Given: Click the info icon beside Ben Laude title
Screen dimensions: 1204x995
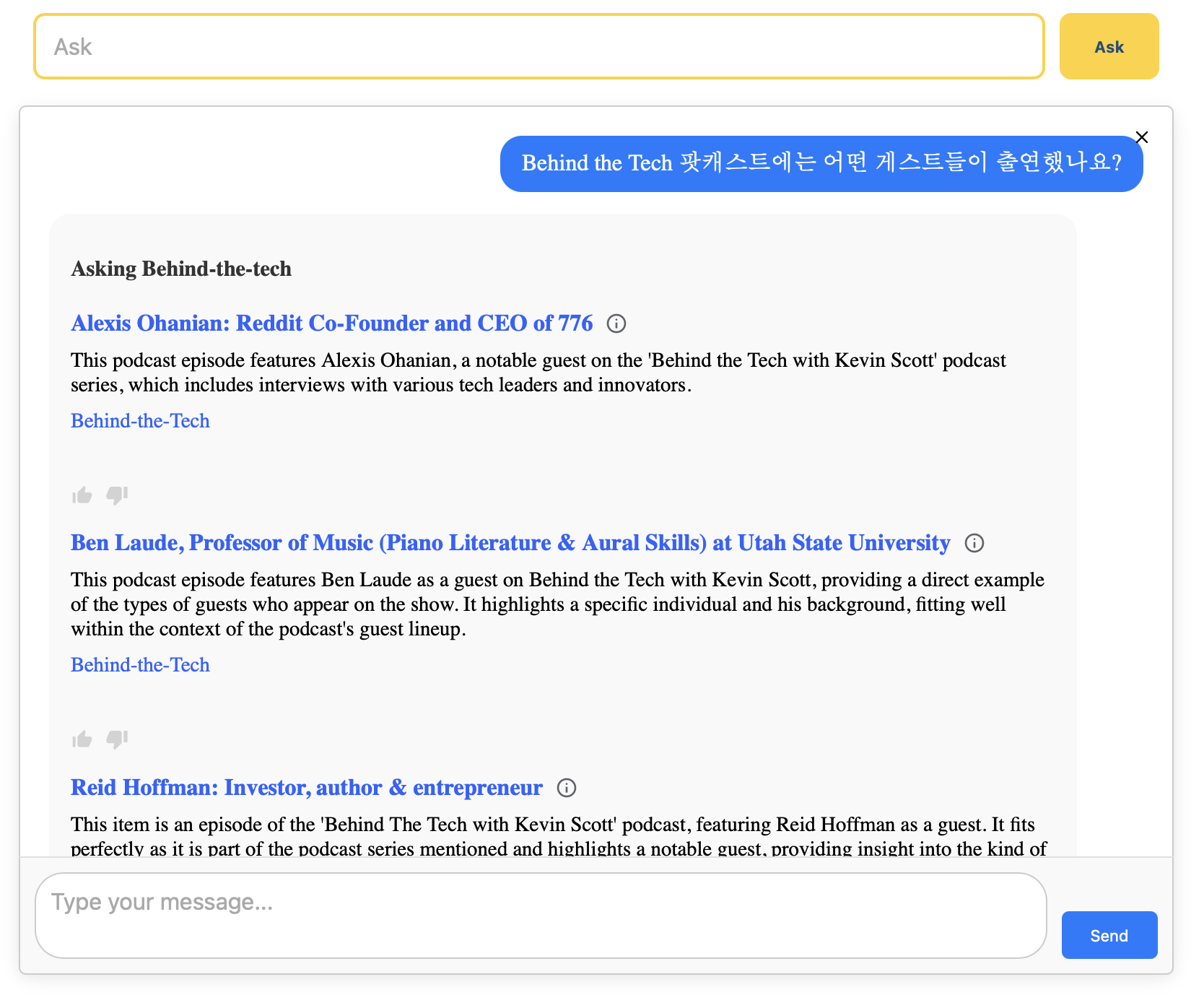Looking at the screenshot, I should click(x=974, y=543).
